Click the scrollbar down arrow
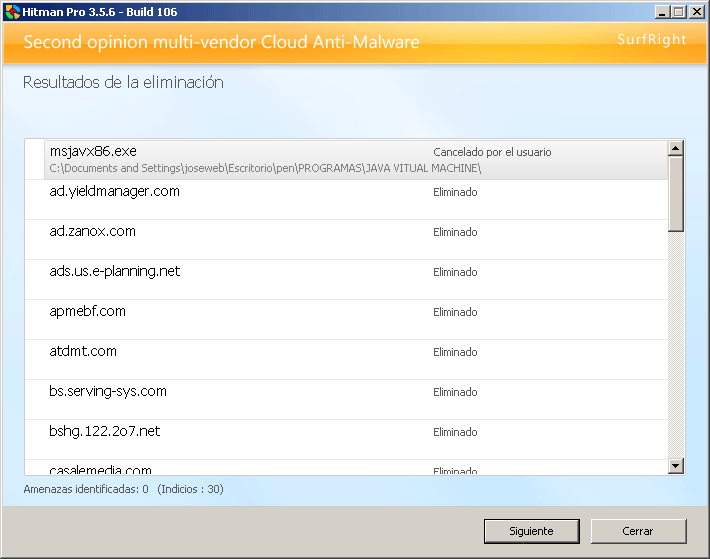This screenshot has width=710, height=559. 676,466
